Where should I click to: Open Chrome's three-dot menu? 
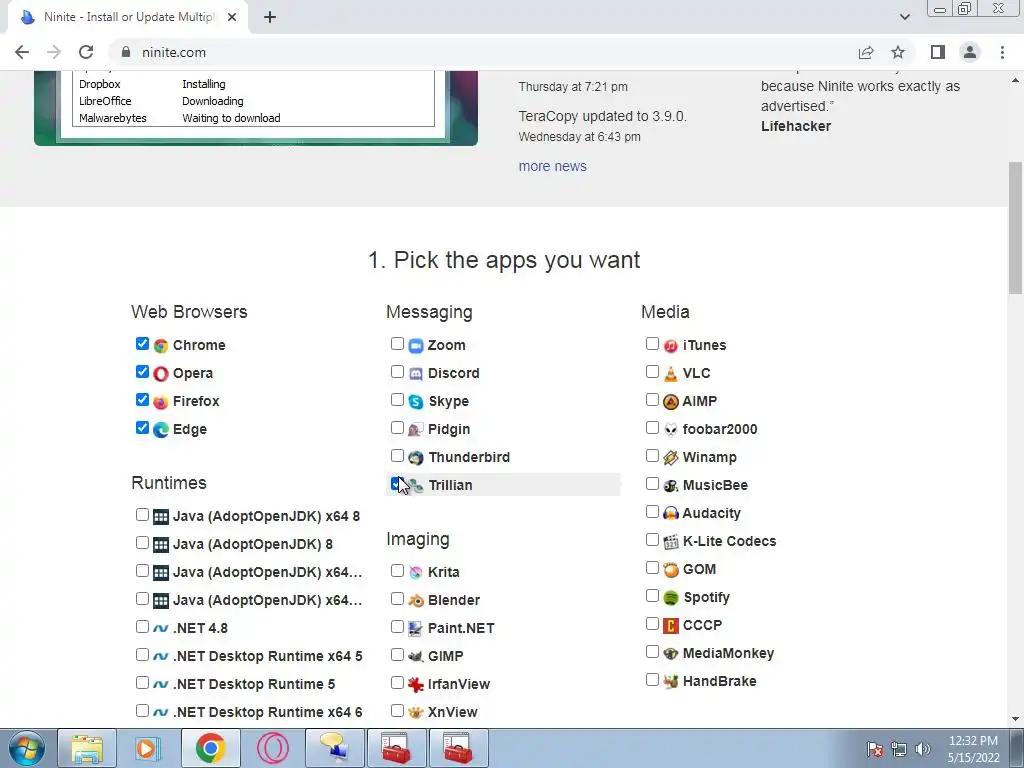point(1002,52)
